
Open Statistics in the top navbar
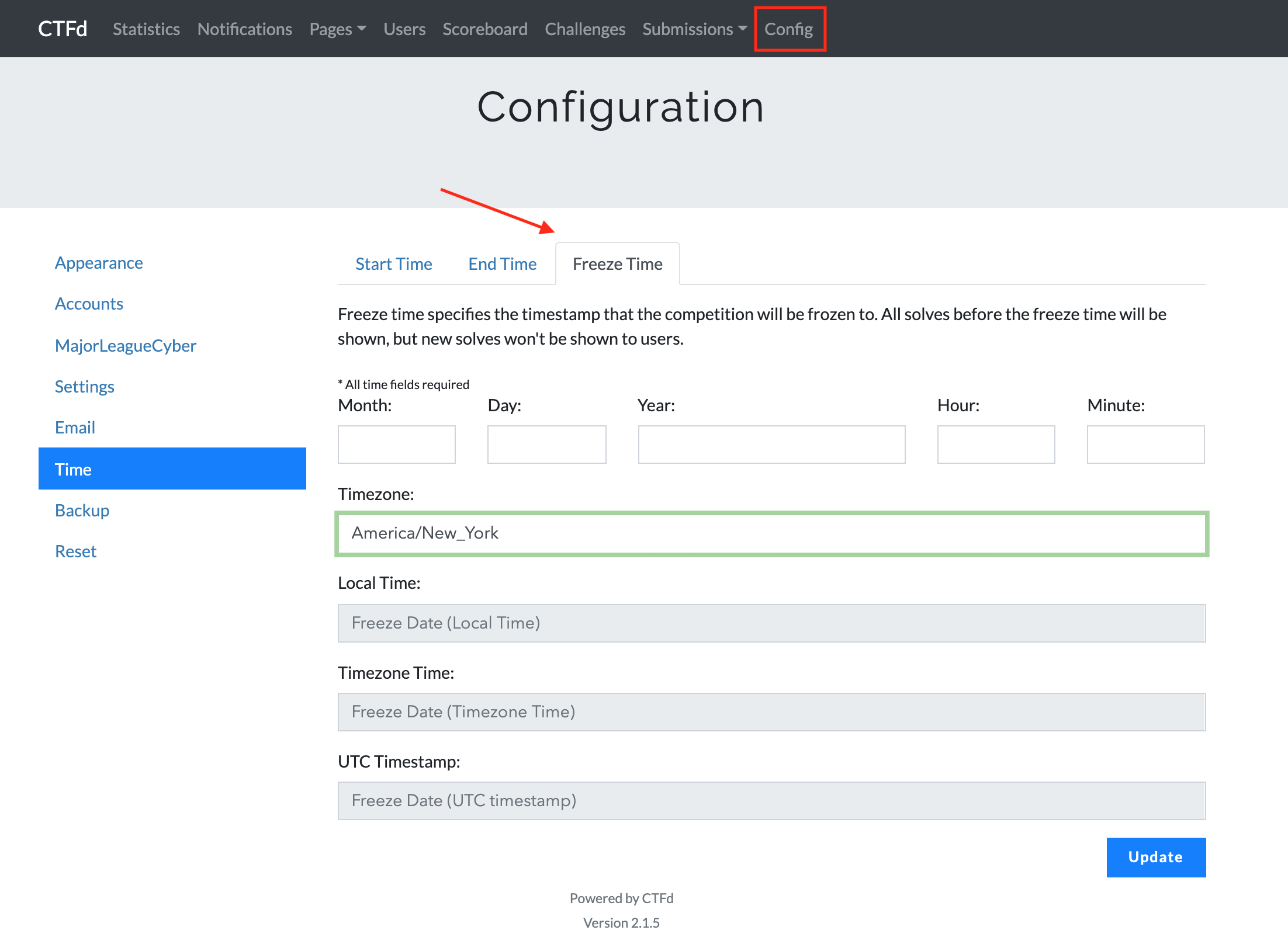click(x=146, y=29)
